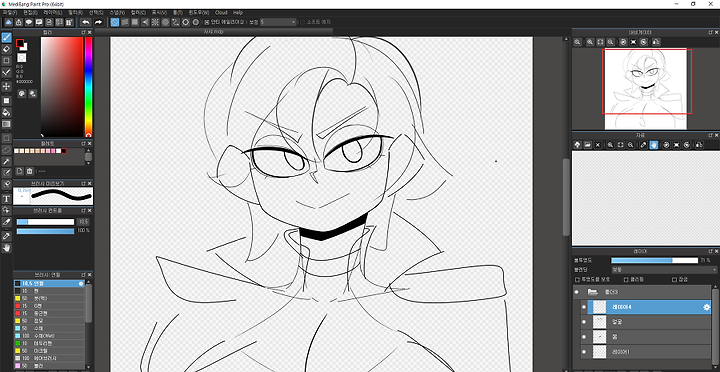Click the rainbow hue slider strip
The image size is (720, 372).
click(88, 86)
